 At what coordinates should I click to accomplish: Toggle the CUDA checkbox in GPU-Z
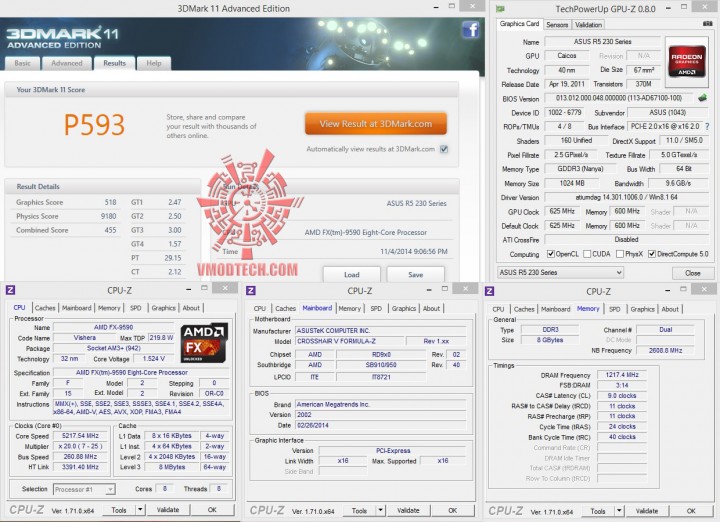587,254
